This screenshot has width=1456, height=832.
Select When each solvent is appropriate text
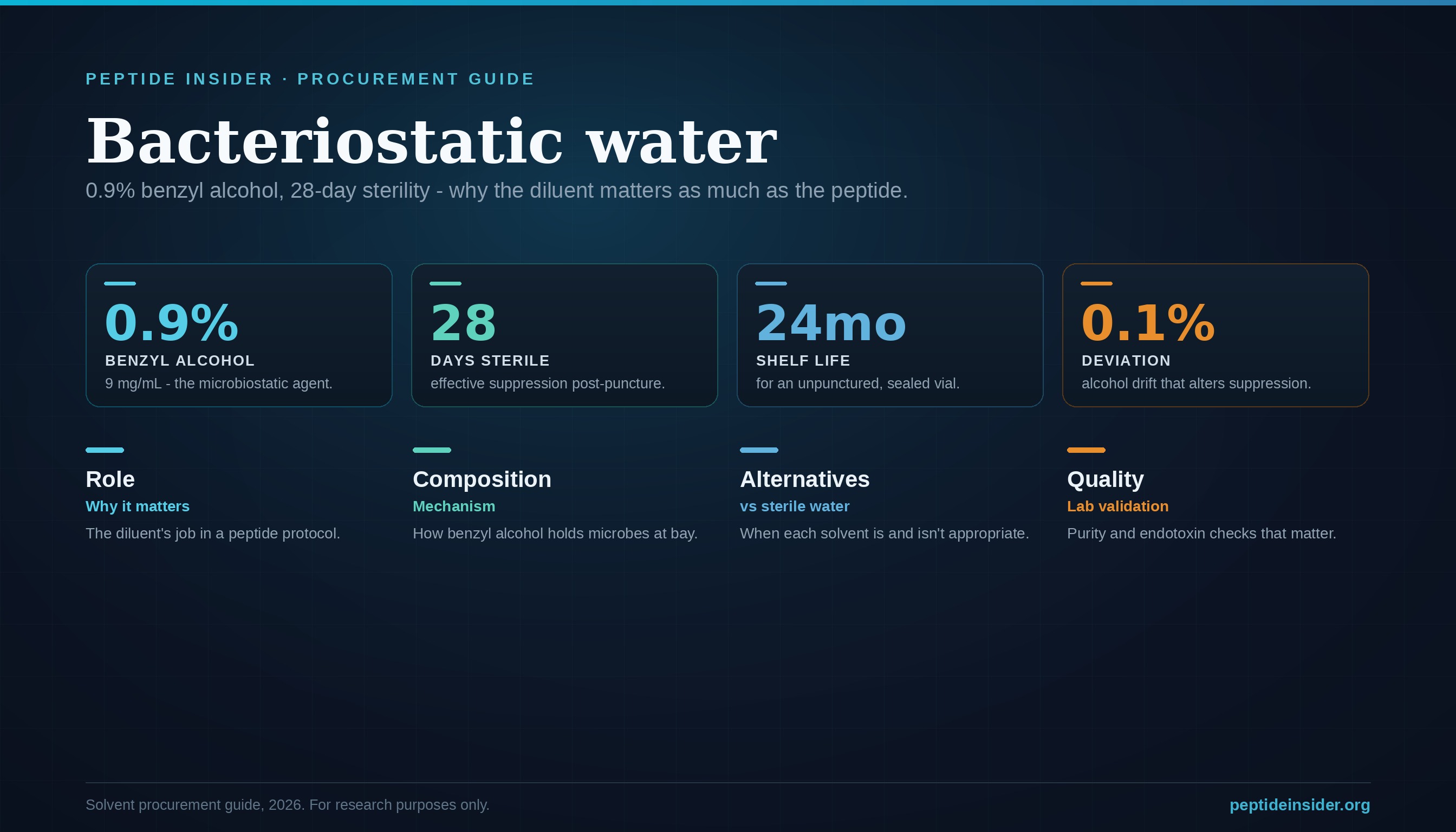pyautogui.click(x=884, y=533)
